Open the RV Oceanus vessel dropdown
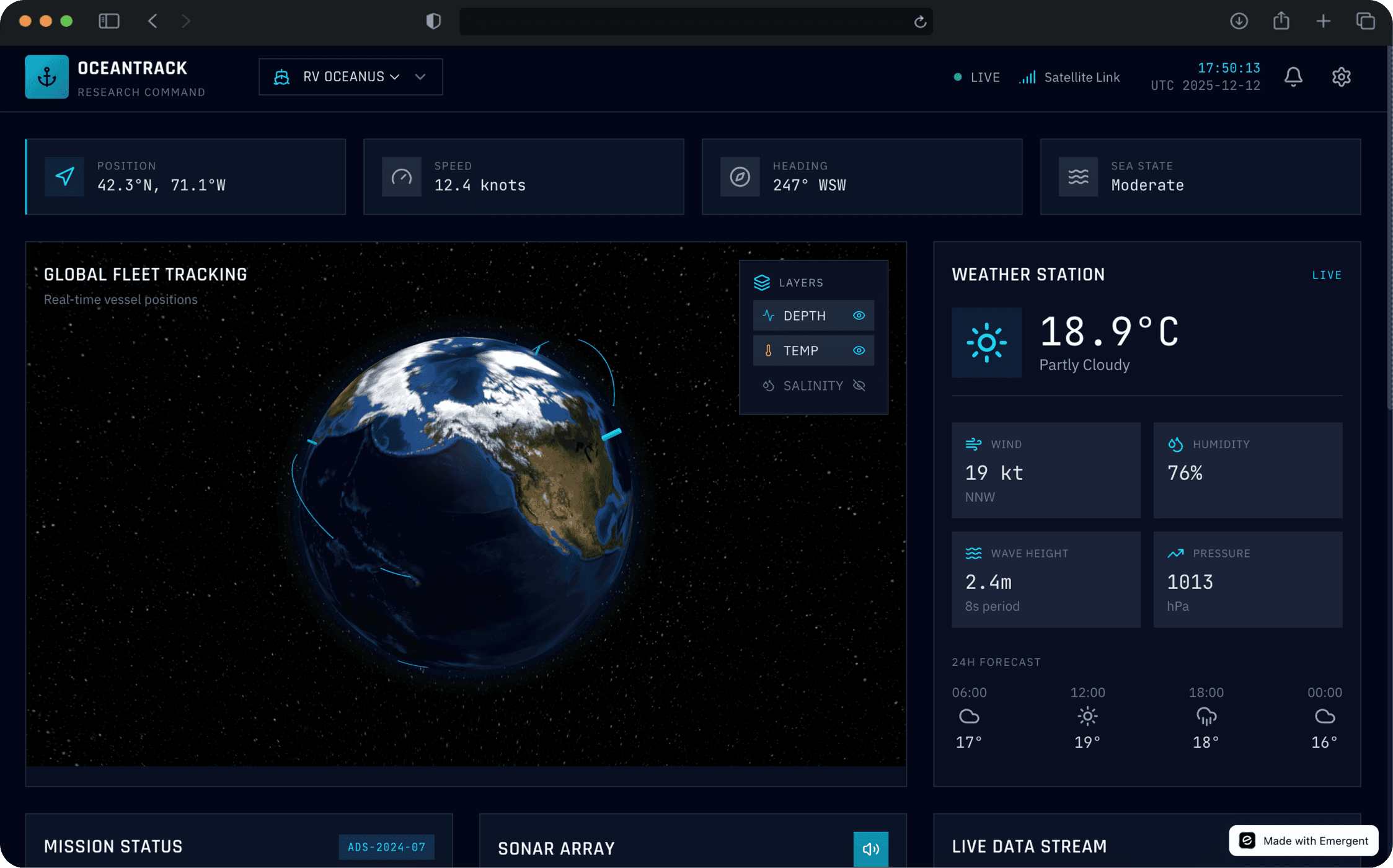The width and height of the screenshot is (1393, 868). pyautogui.click(x=343, y=77)
